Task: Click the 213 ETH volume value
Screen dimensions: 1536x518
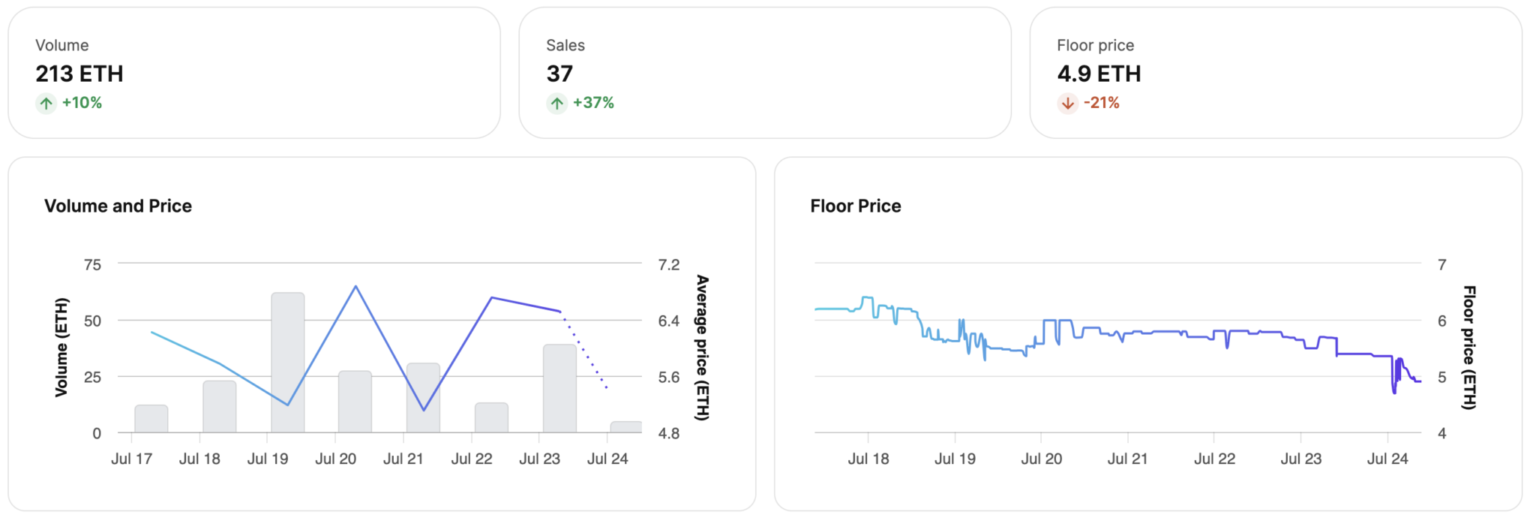Action: coord(79,74)
